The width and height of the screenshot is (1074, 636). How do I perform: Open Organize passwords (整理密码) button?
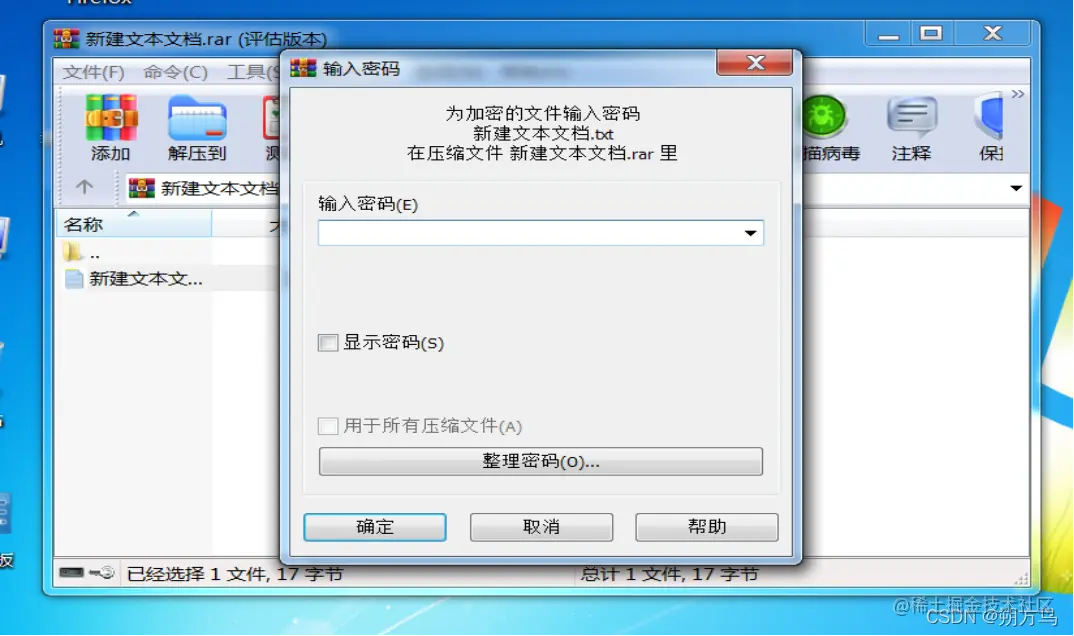(x=540, y=461)
